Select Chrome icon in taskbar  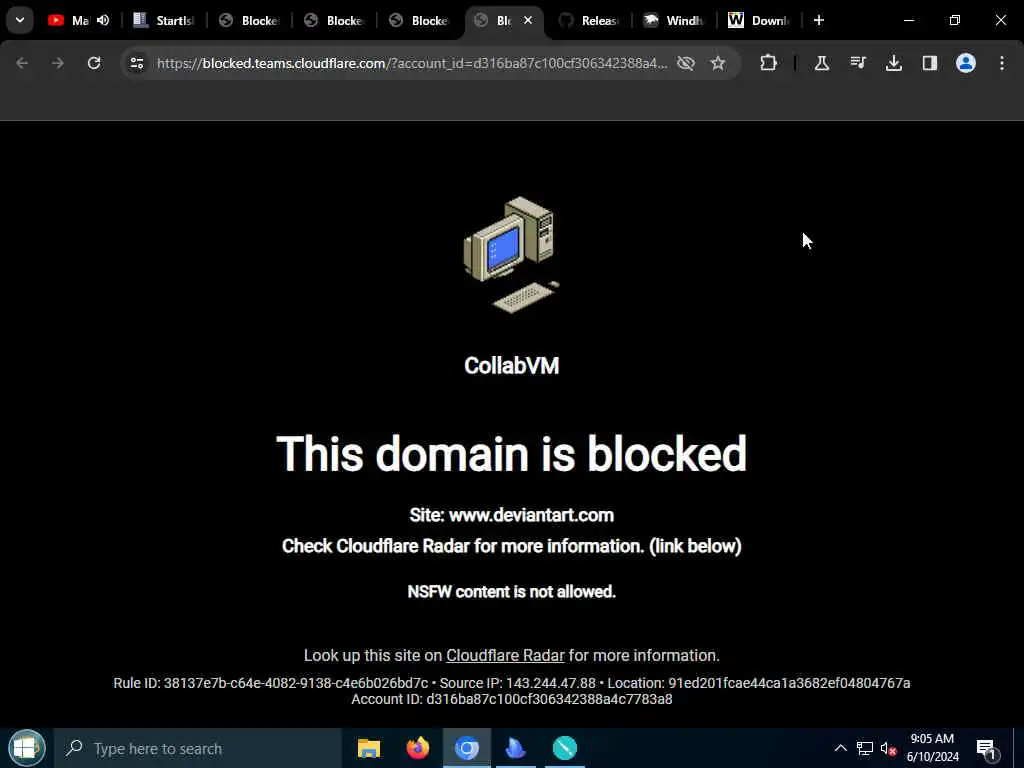(467, 748)
